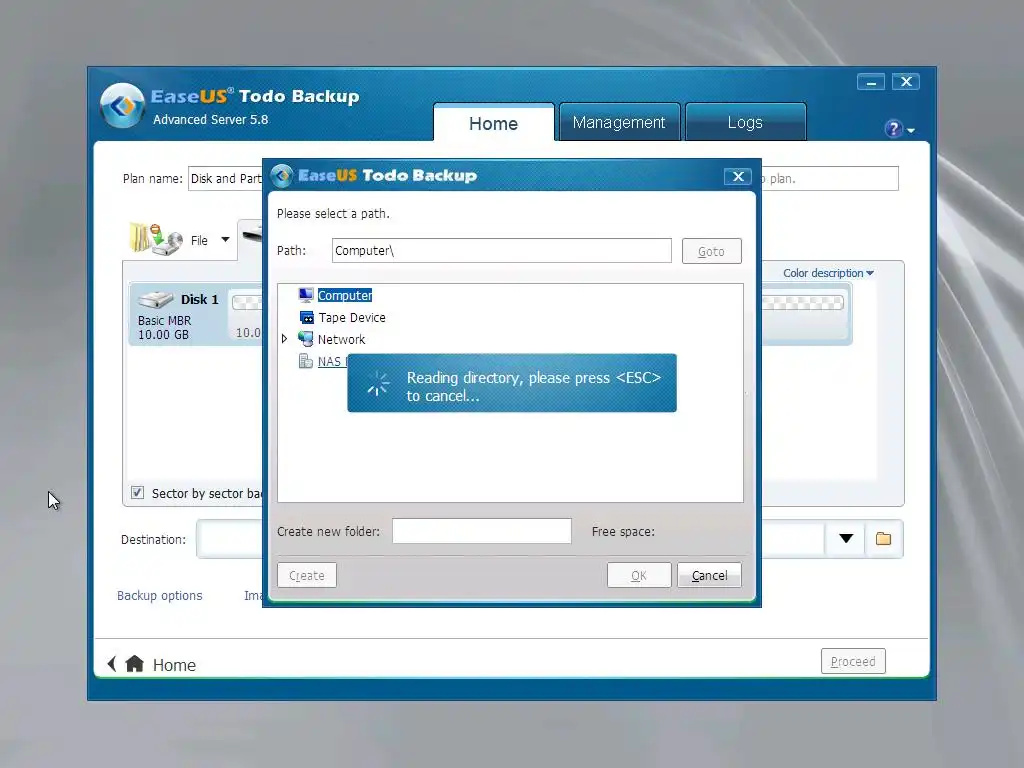Switch to the Home tab
Viewport: 1024px width, 768px height.
(494, 123)
